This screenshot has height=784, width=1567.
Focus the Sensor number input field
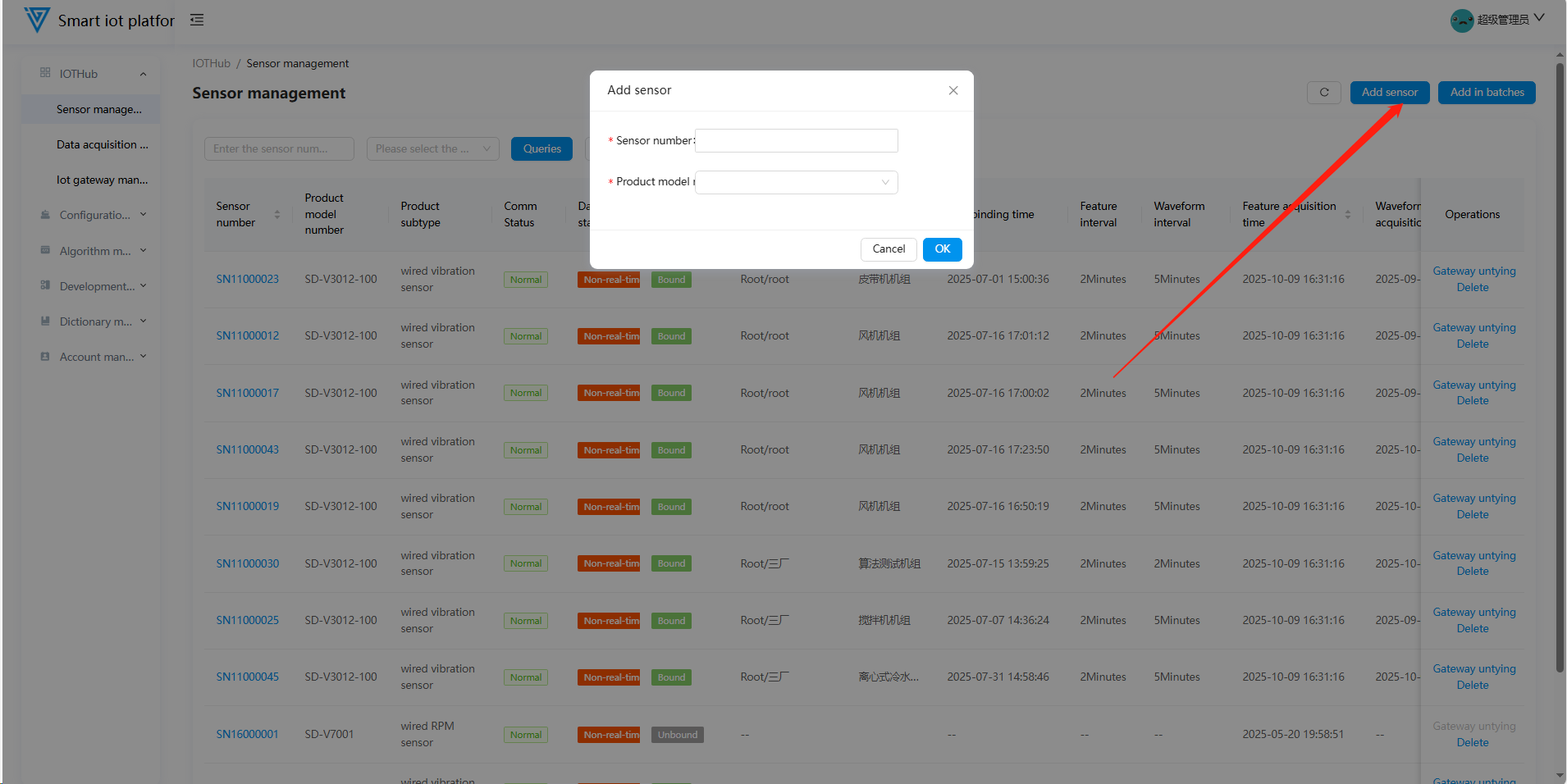pyautogui.click(x=796, y=140)
